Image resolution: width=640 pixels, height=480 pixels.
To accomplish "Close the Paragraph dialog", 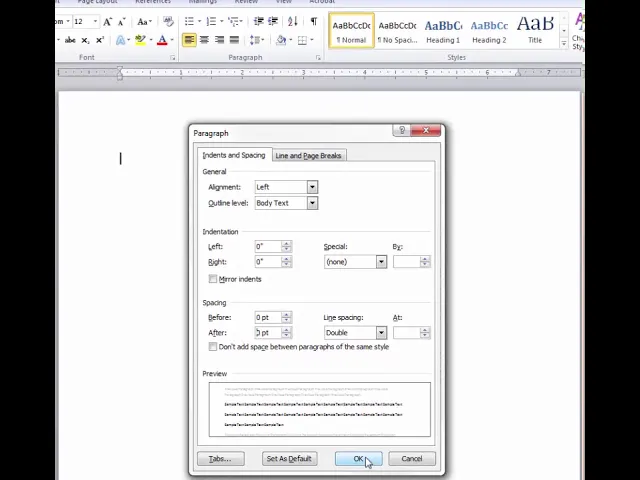I will pyautogui.click(x=426, y=130).
